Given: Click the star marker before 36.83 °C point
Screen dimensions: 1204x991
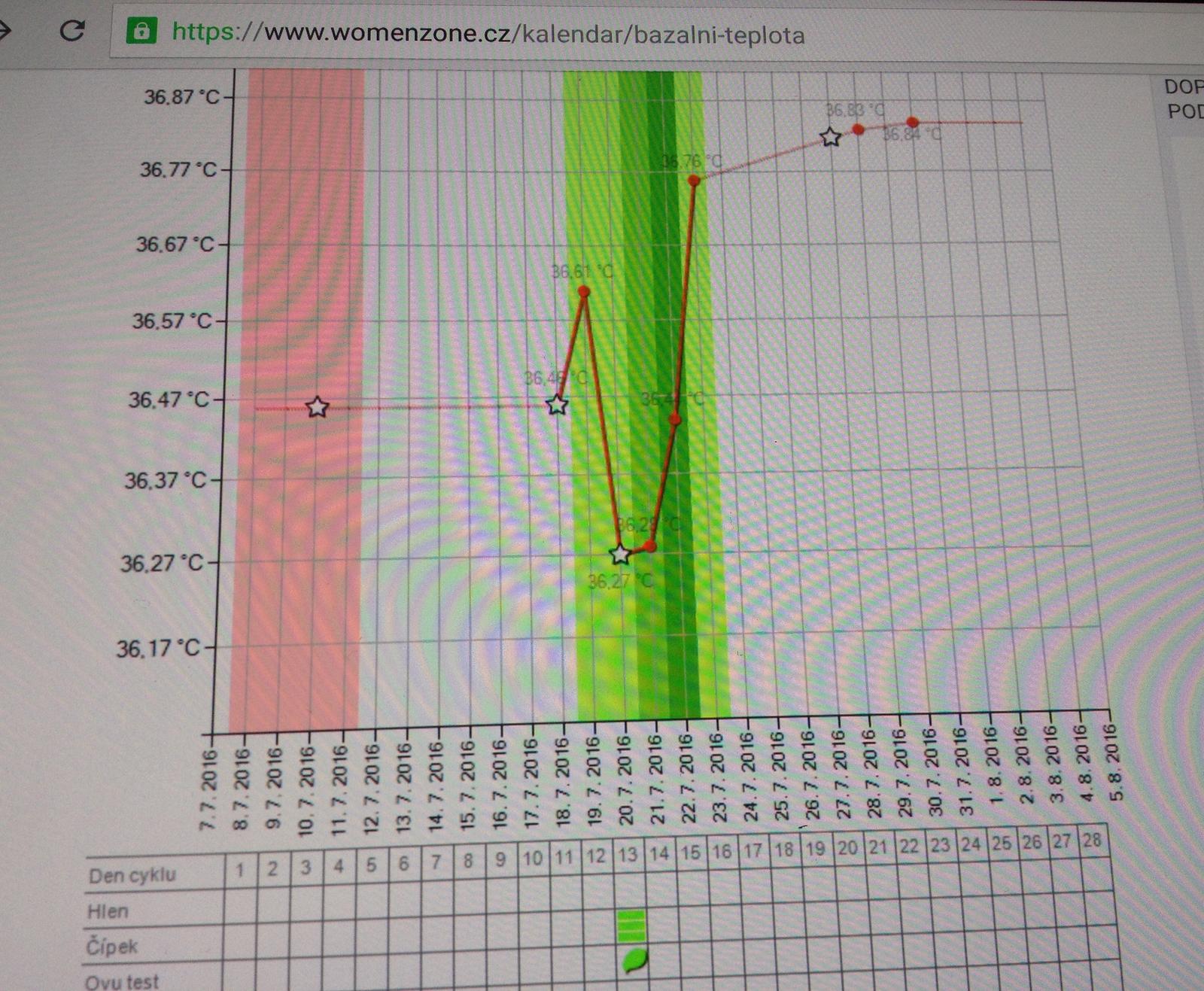Looking at the screenshot, I should tap(830, 138).
